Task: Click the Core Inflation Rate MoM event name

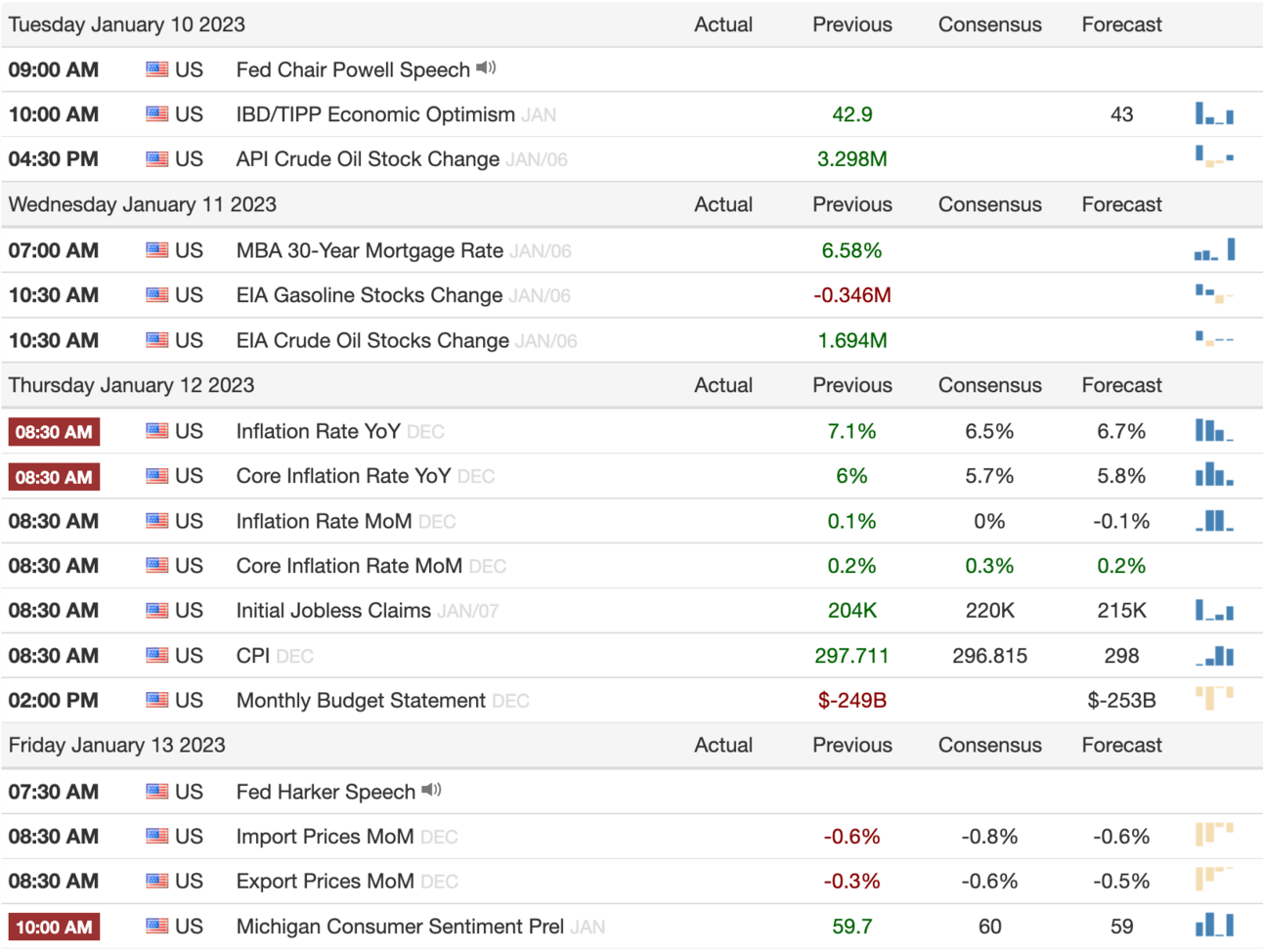Action: tap(349, 566)
